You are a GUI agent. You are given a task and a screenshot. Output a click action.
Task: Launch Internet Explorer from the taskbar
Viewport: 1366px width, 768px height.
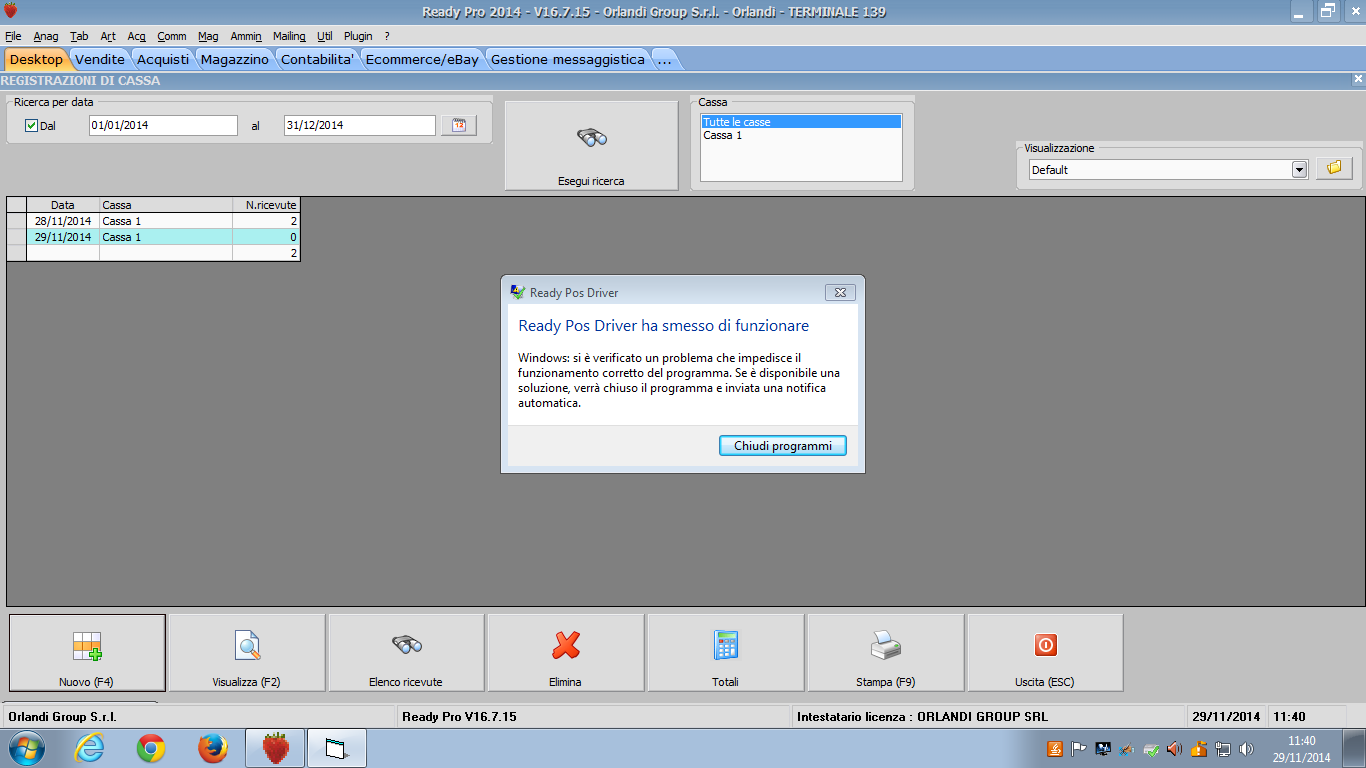(x=89, y=748)
